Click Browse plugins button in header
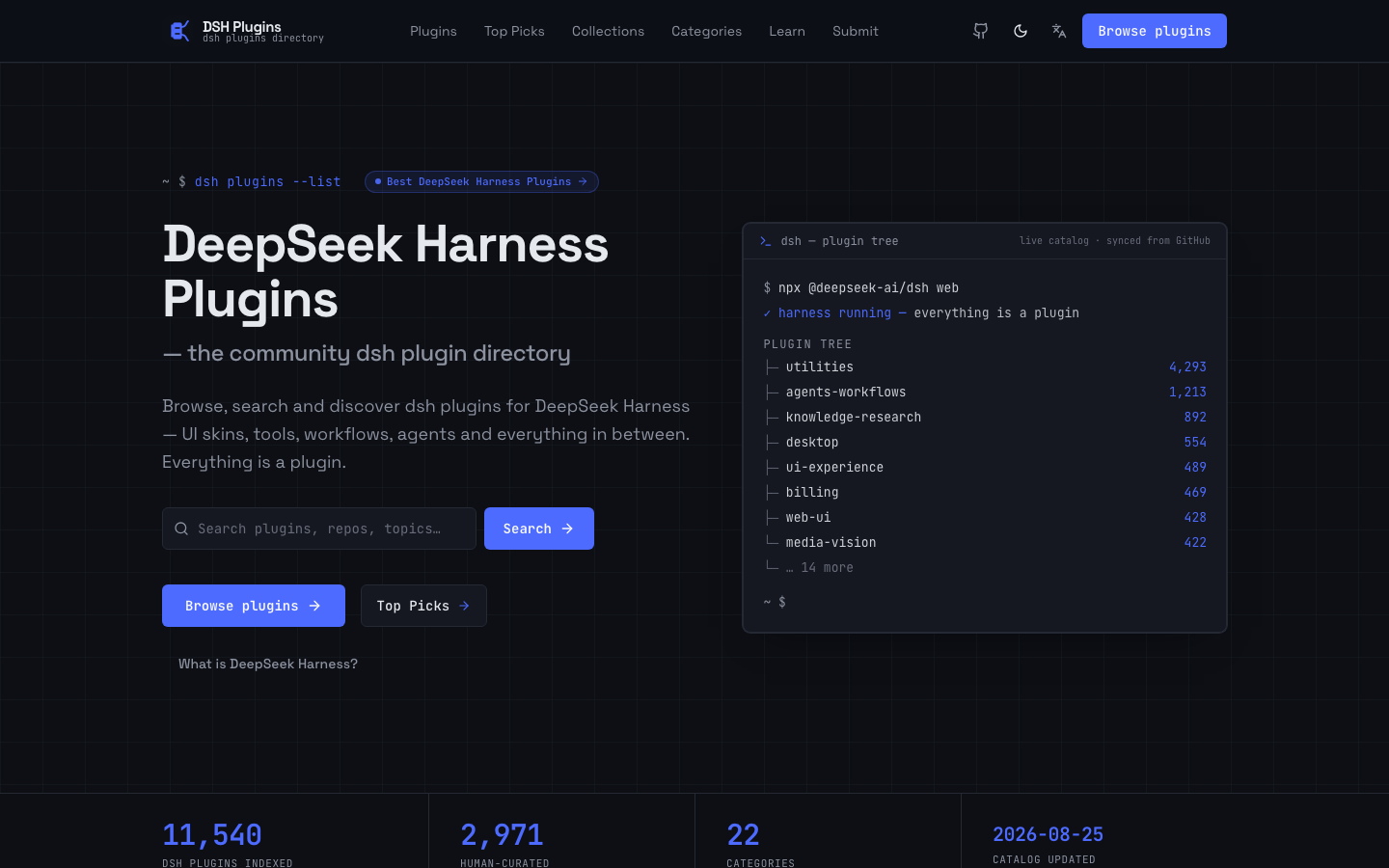The width and height of the screenshot is (1389, 868). pos(1155,31)
